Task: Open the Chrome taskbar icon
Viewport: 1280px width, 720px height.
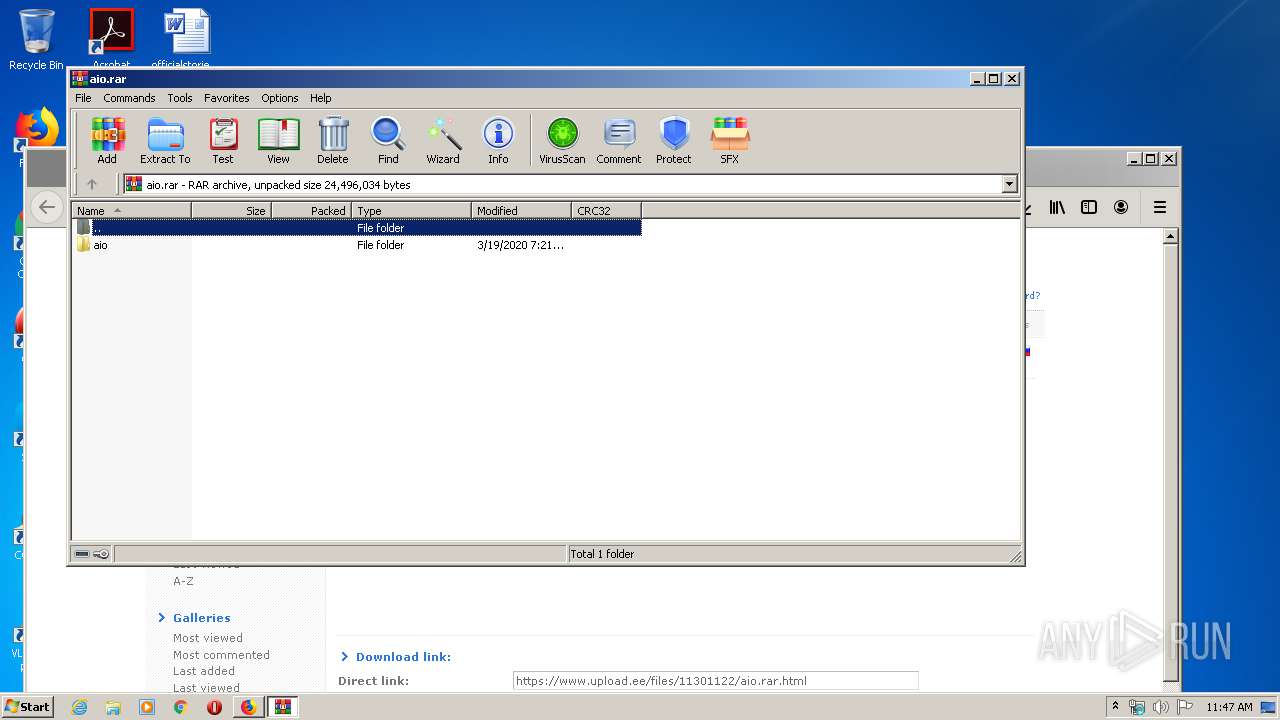Action: 180,707
